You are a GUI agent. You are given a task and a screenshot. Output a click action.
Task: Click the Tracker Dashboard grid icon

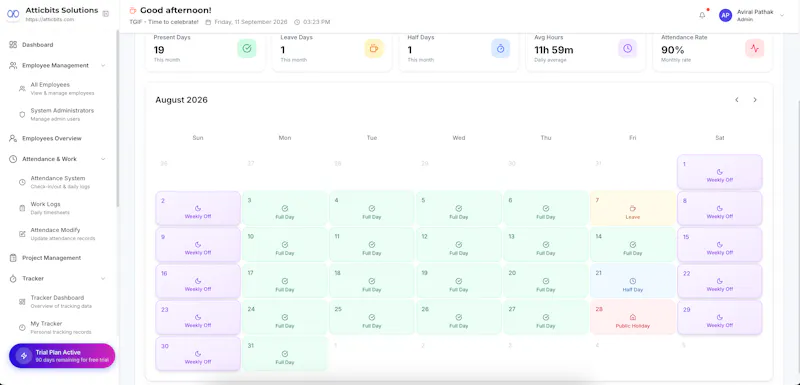point(22,302)
